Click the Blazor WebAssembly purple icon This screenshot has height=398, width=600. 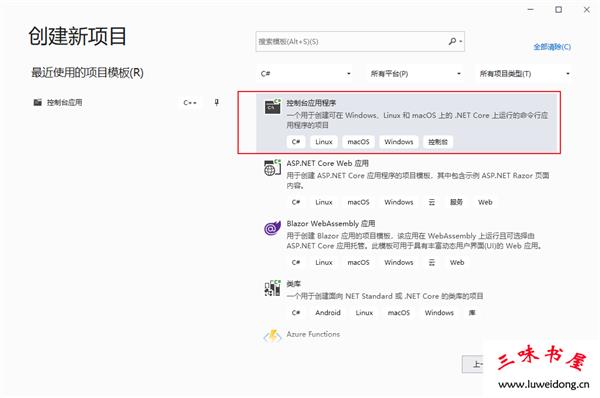[272, 228]
